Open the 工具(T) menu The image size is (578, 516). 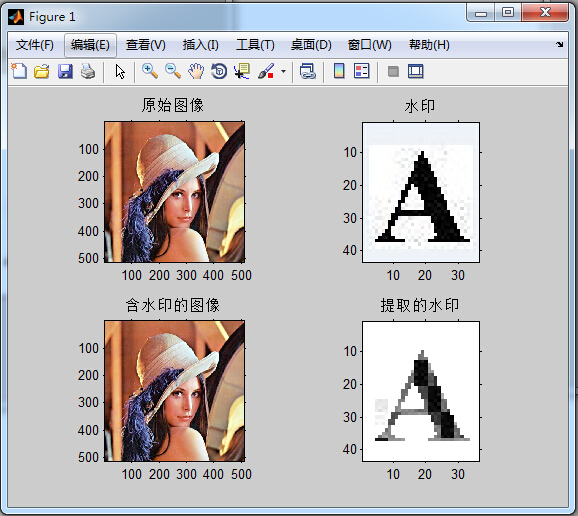pos(255,45)
